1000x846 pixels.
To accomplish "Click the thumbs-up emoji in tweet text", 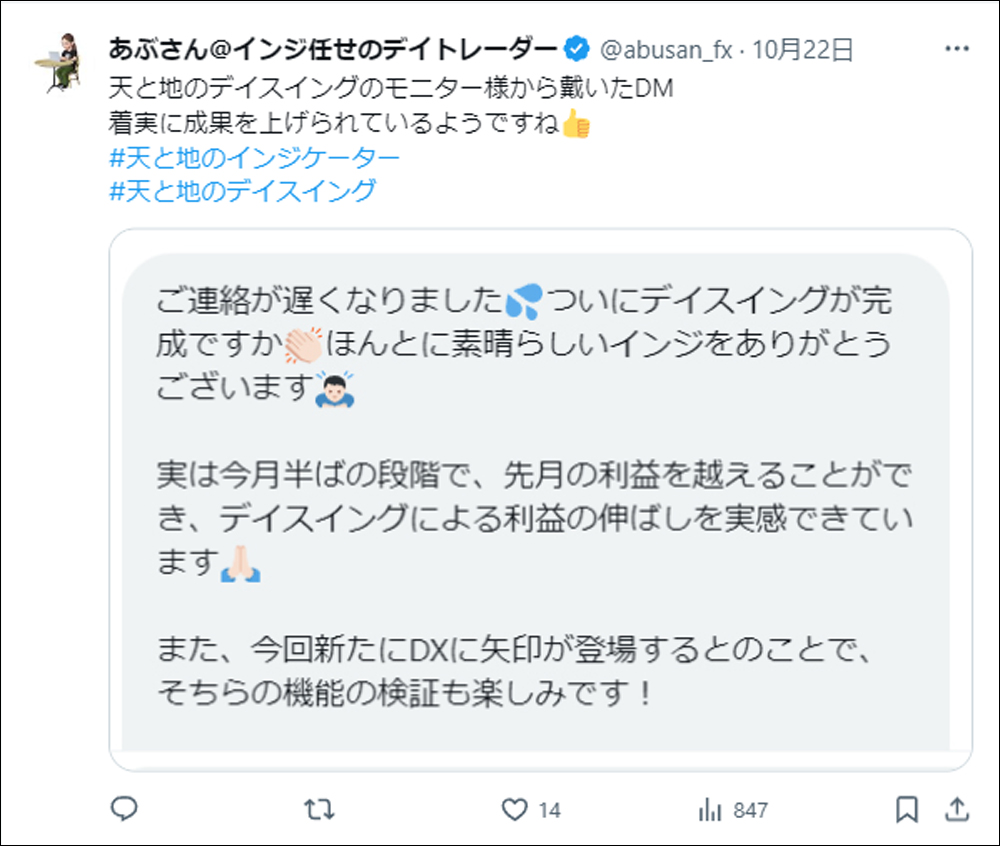I will click(x=576, y=125).
